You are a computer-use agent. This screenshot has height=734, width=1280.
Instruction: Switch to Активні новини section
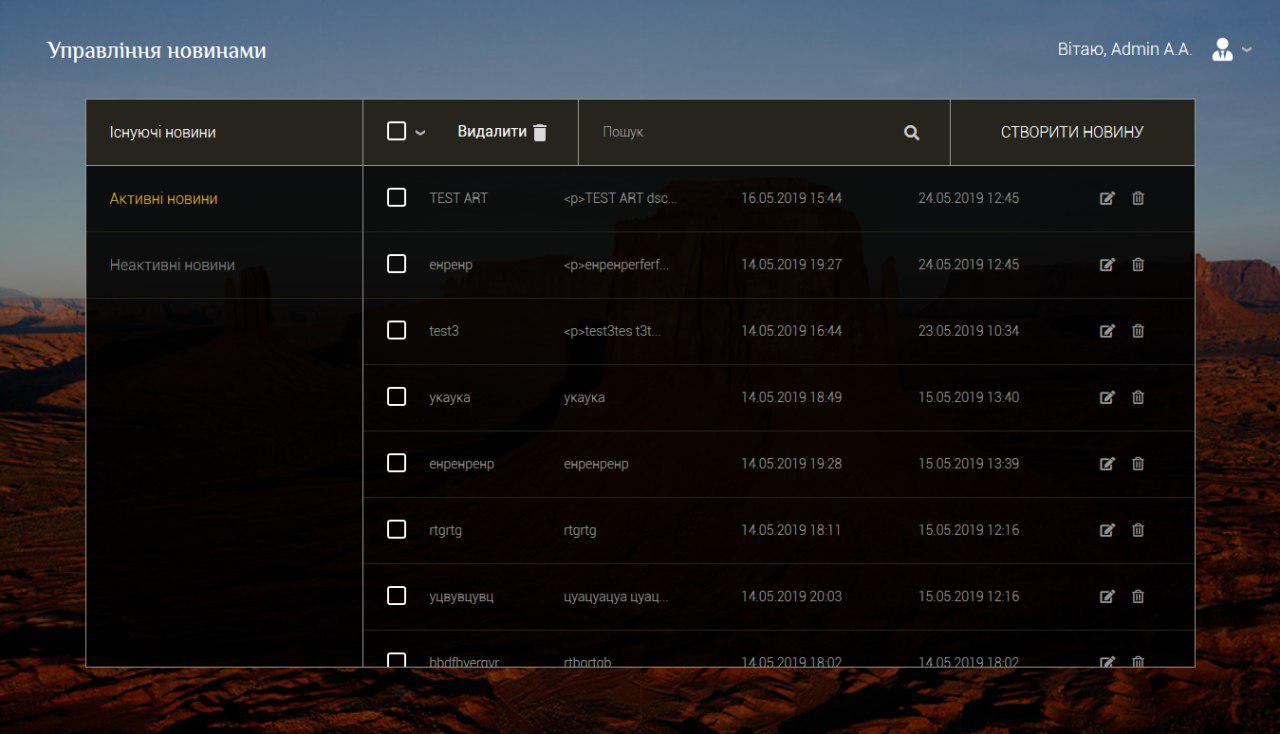164,198
